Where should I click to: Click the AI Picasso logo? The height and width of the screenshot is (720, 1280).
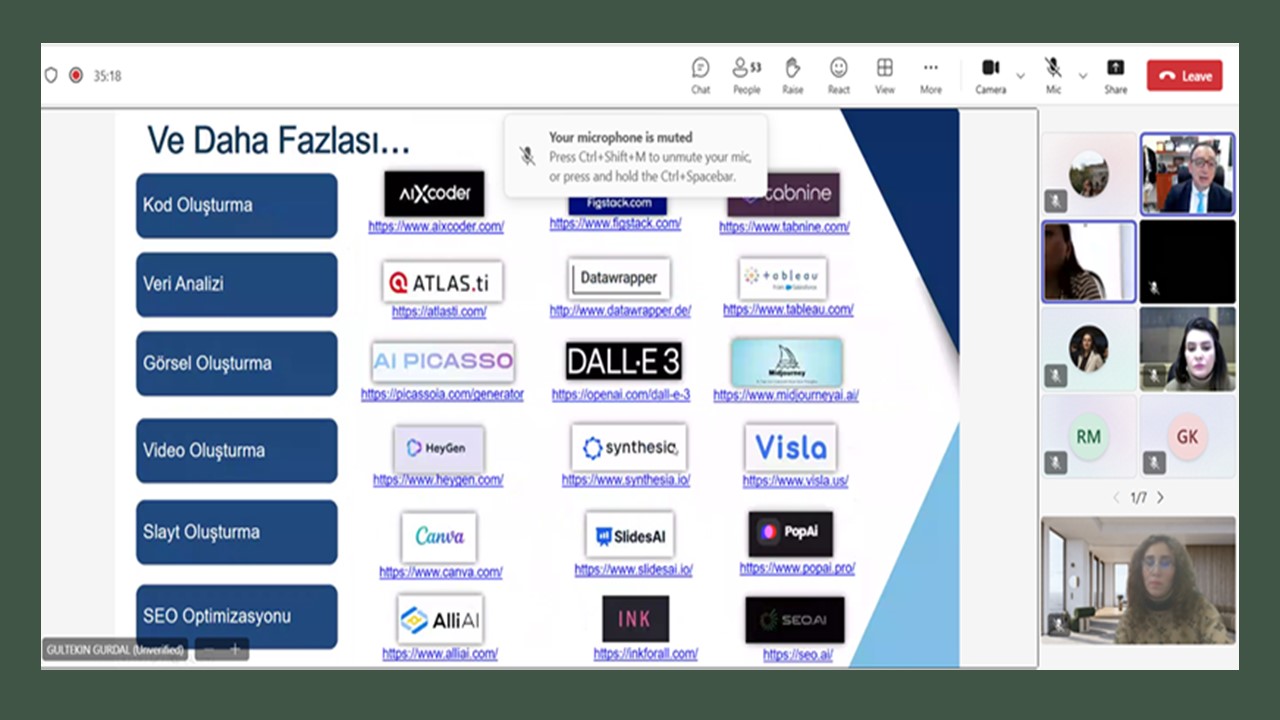[443, 362]
